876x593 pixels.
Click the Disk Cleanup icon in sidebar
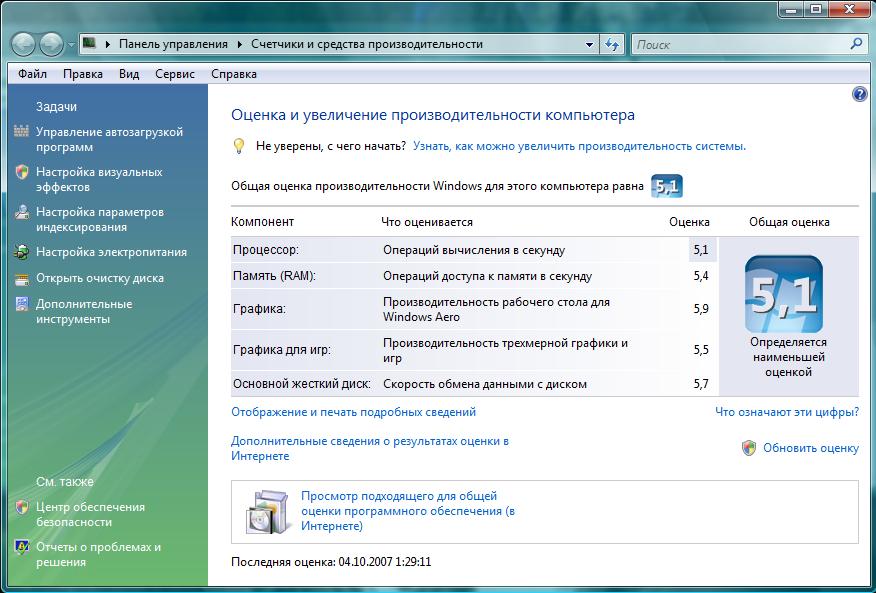pos(22,278)
